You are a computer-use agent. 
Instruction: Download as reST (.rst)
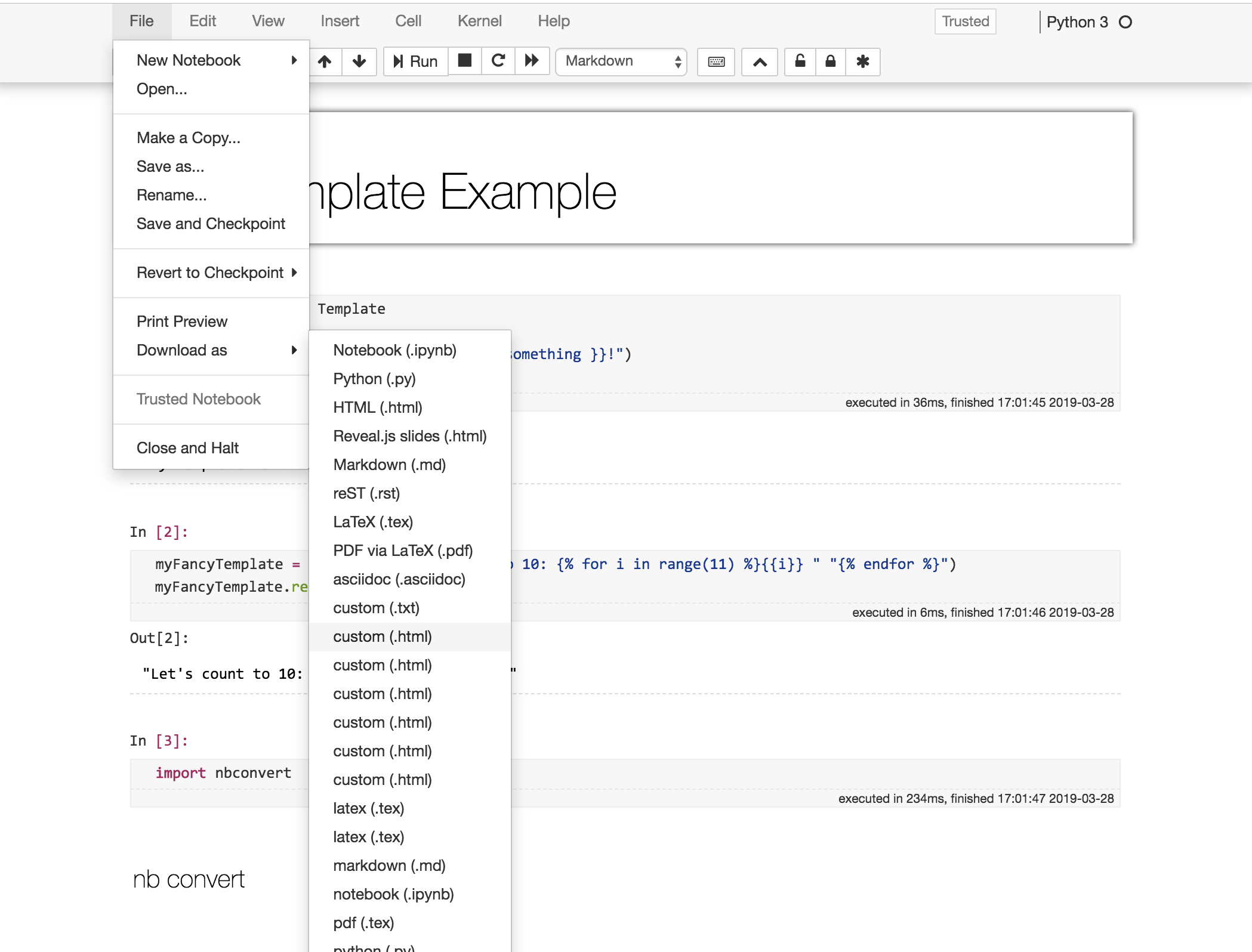410,493
